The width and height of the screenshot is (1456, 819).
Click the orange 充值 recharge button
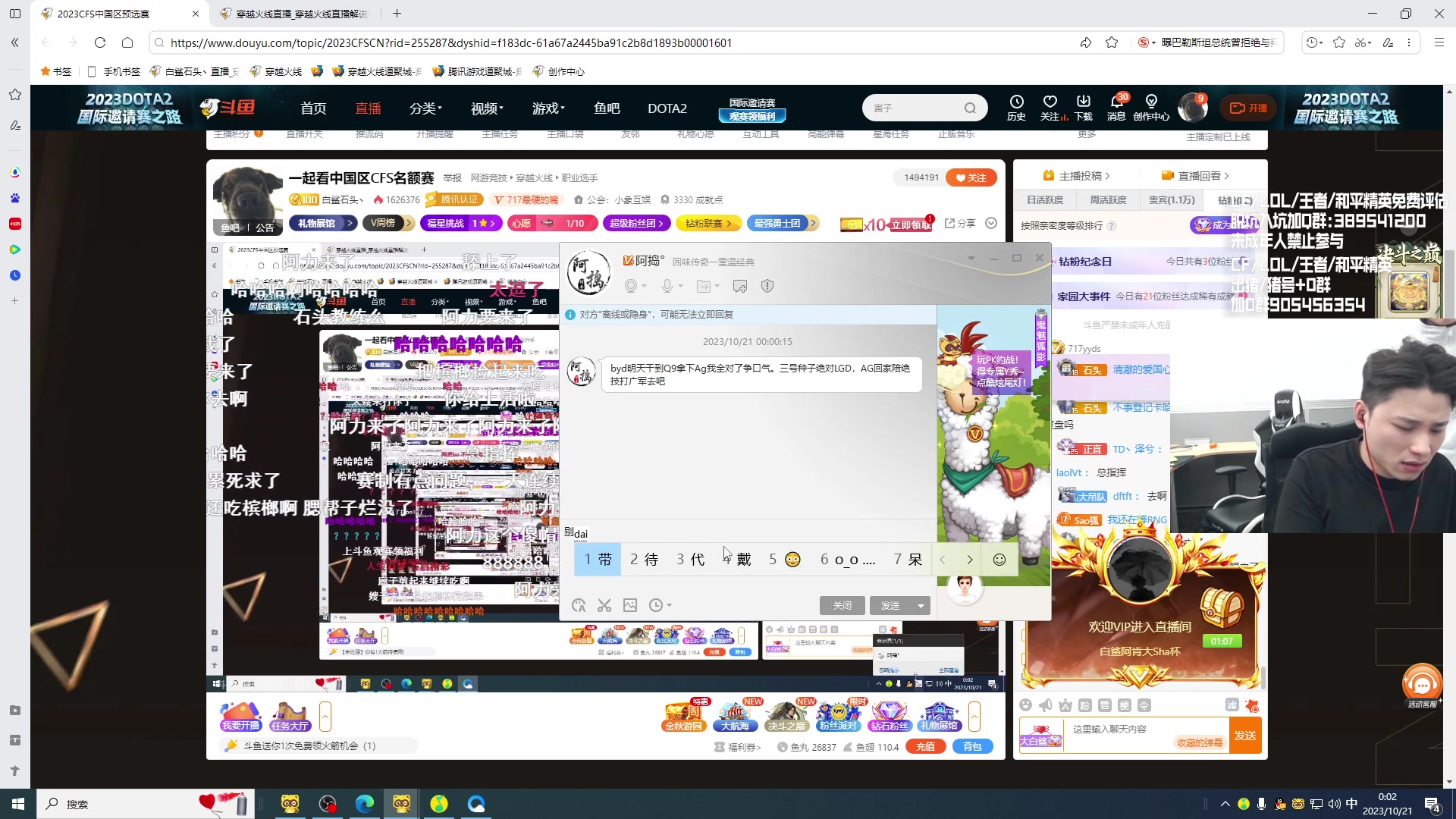click(925, 747)
